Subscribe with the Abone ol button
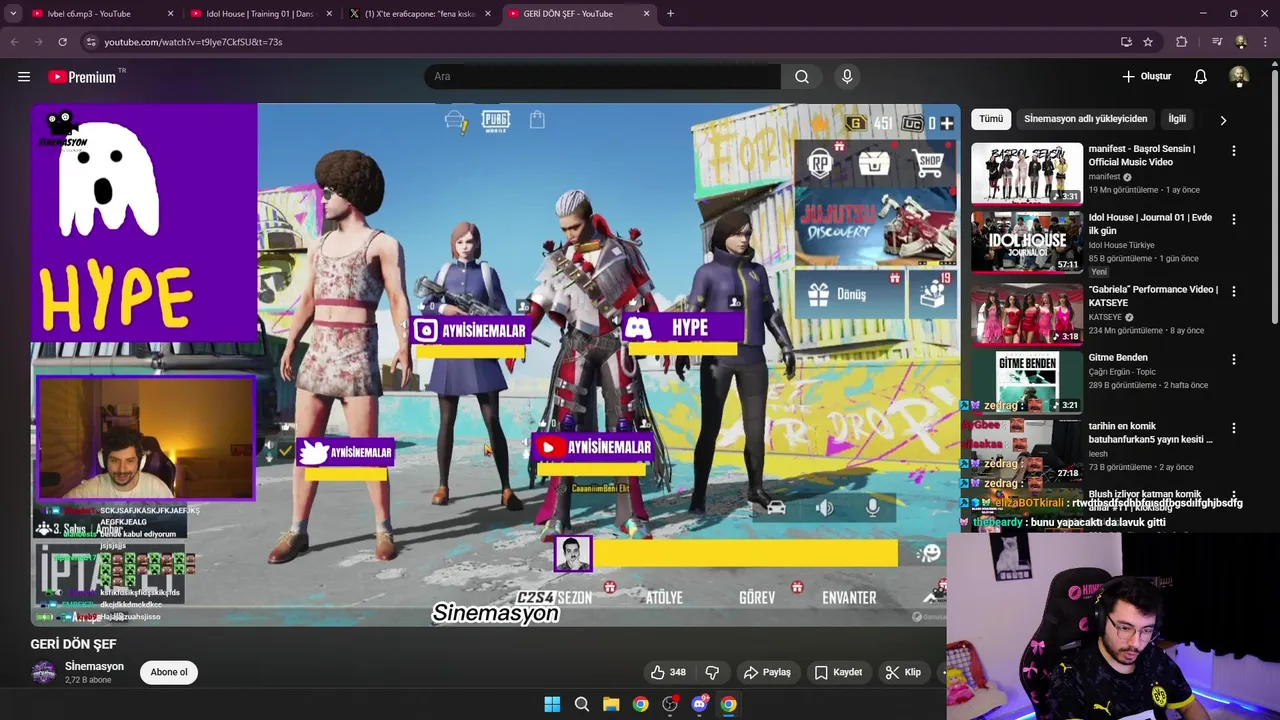This screenshot has height=720, width=1280. (169, 672)
